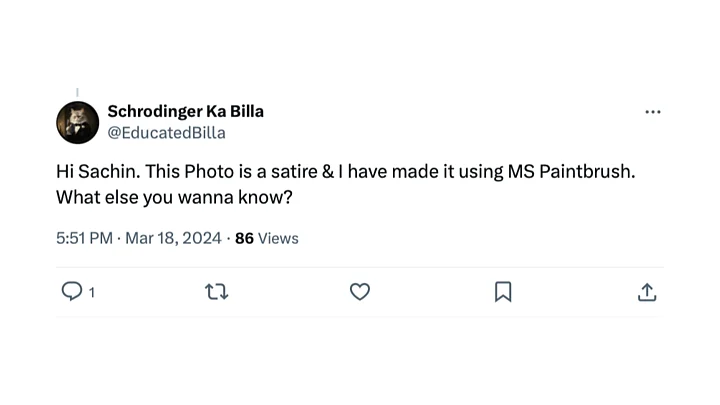
Task: Click the 'Views' label text
Action: [278, 238]
